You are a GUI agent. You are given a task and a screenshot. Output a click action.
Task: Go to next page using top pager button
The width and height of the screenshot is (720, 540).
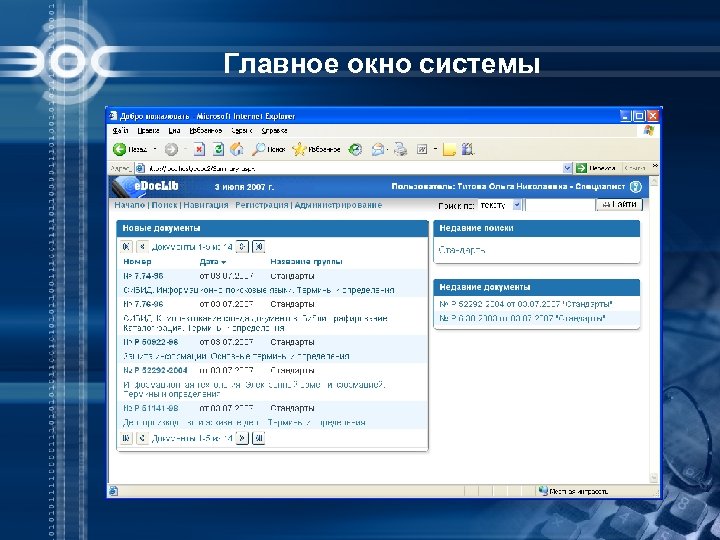click(x=242, y=247)
